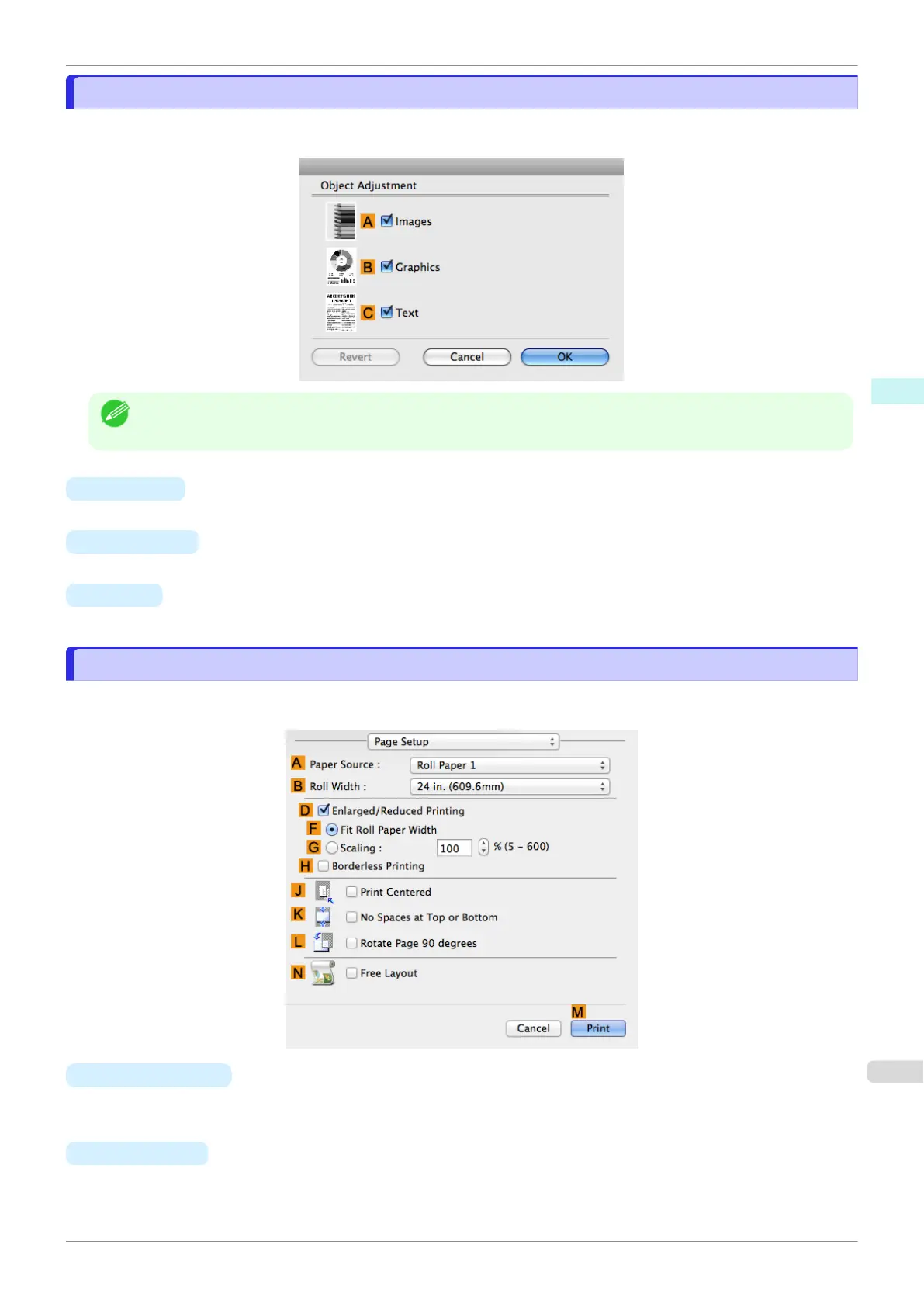Image resolution: width=924 pixels, height=1307 pixels.
Task: Select the Scaling radio button
Action: [x=332, y=848]
